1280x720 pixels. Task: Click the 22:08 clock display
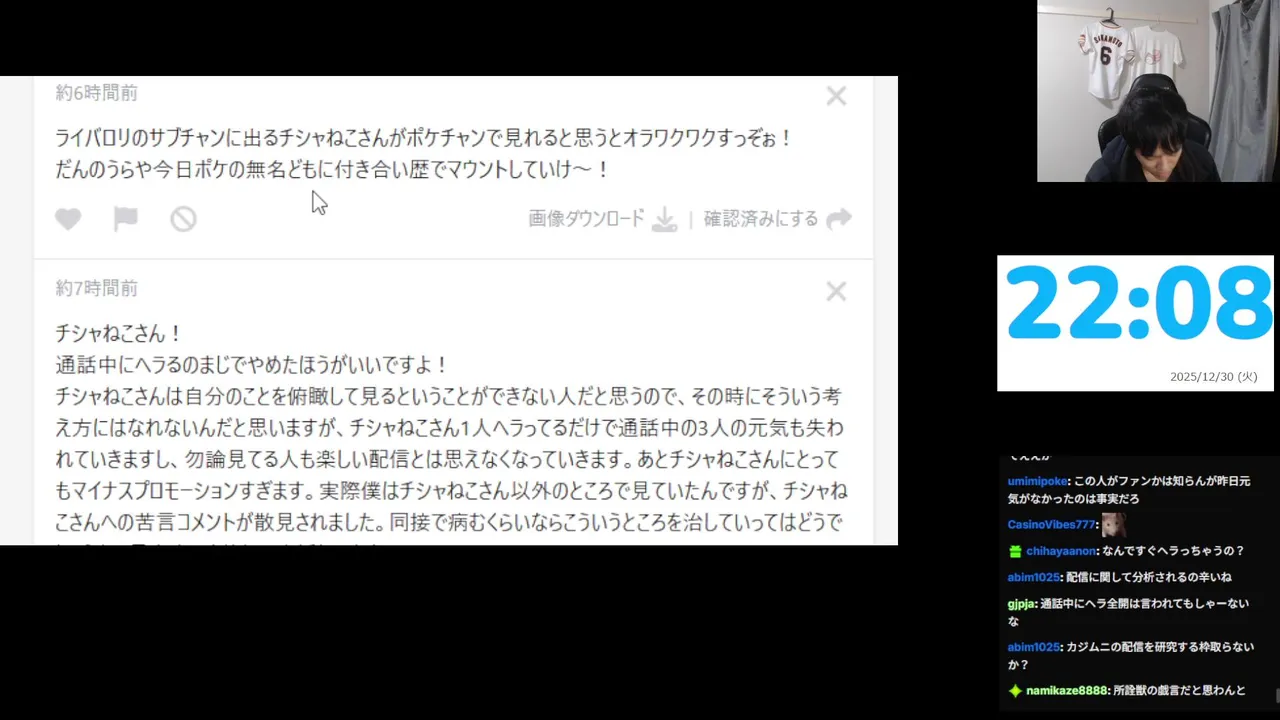tap(1136, 303)
